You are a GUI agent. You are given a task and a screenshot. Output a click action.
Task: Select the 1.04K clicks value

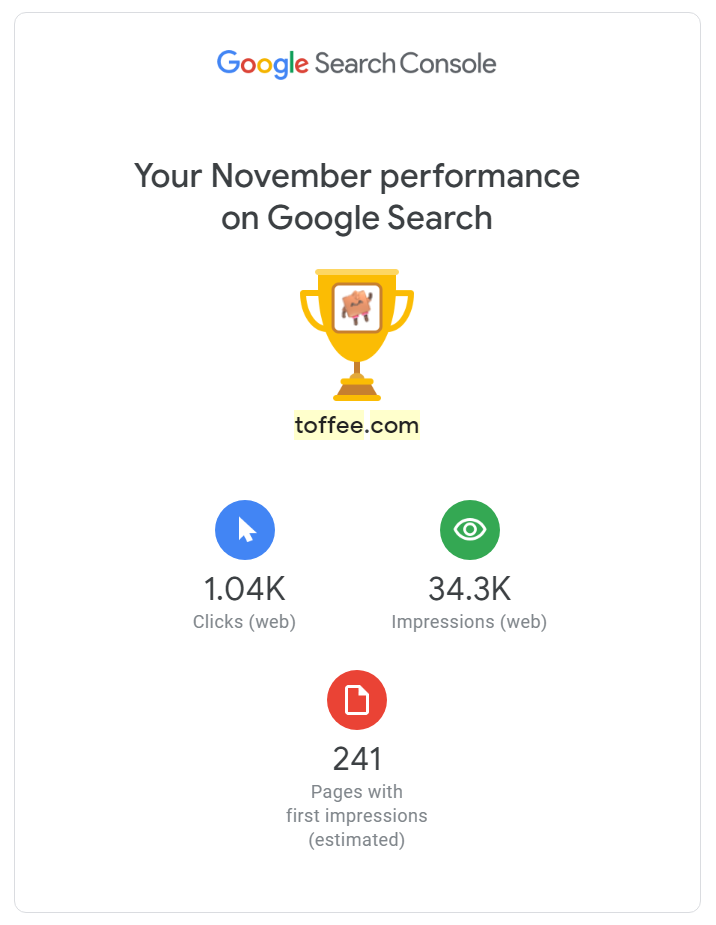(244, 589)
